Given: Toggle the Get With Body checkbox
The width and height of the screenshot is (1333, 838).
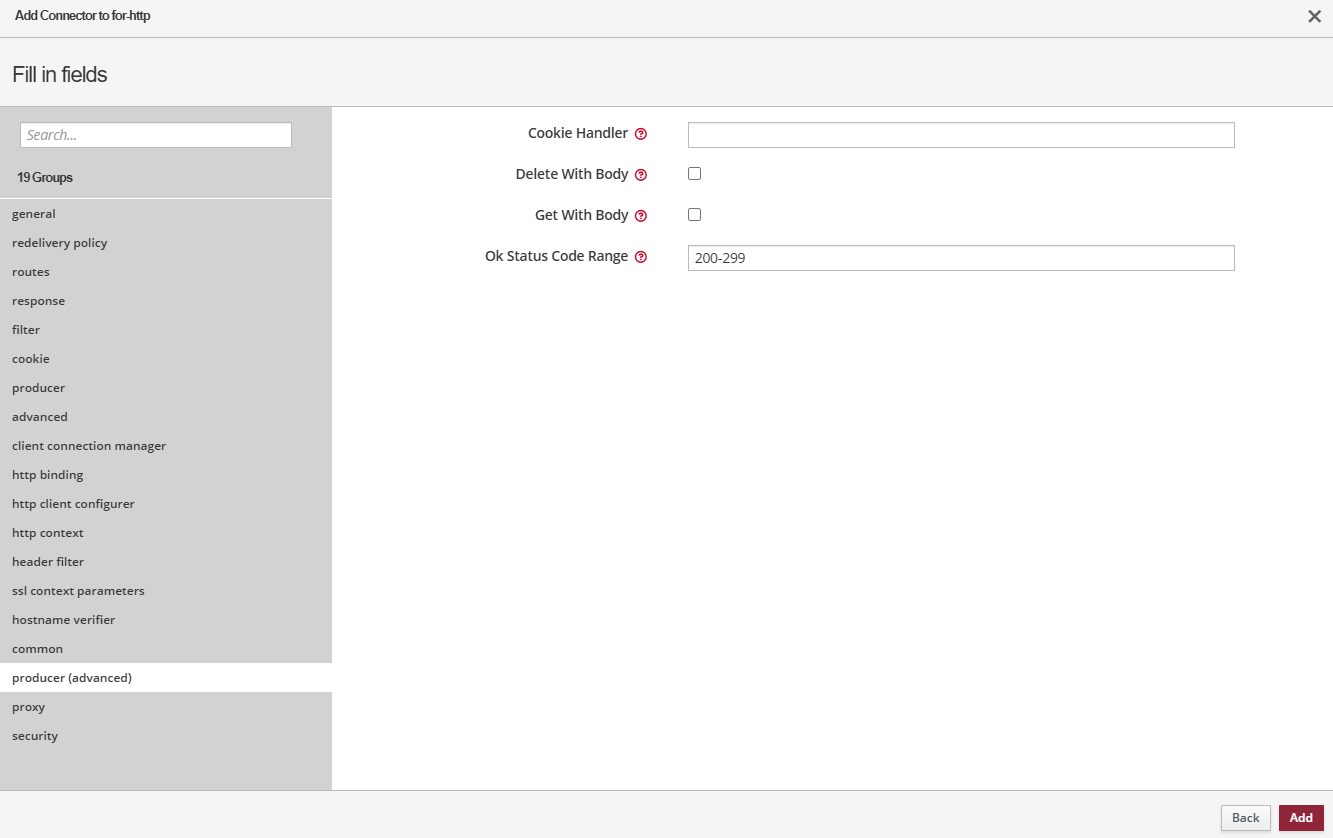Looking at the screenshot, I should (x=695, y=215).
